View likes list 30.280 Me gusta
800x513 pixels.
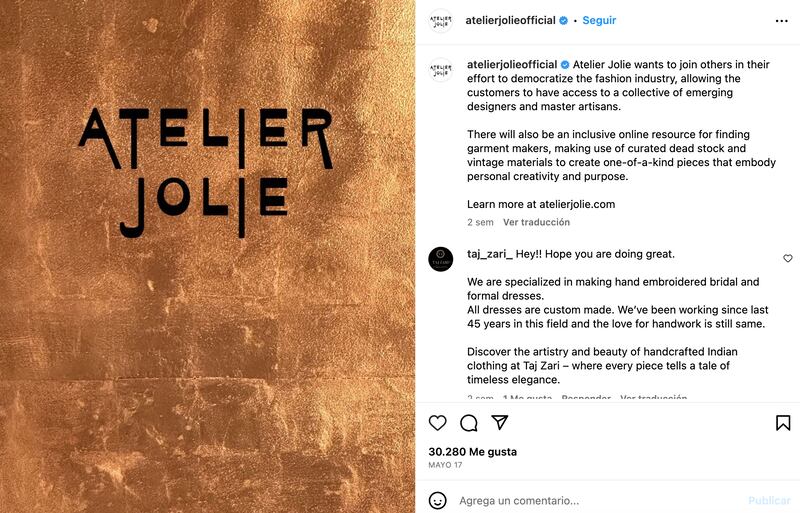pos(472,452)
